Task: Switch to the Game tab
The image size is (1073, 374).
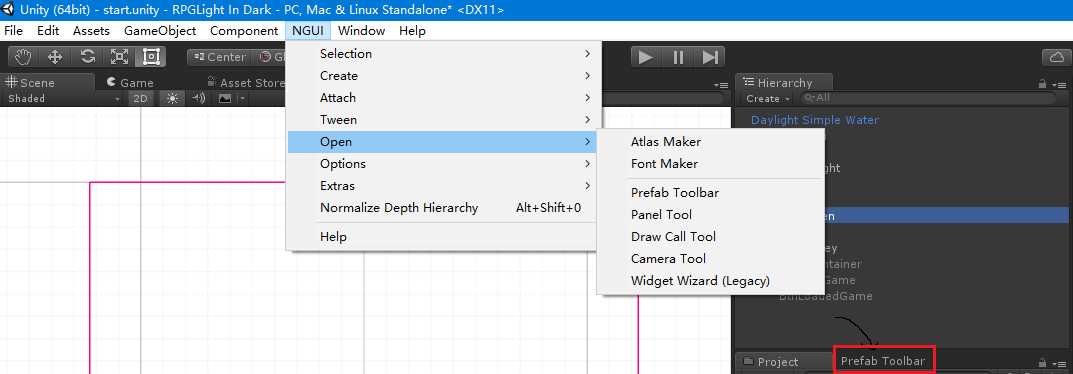Action: click(x=130, y=83)
